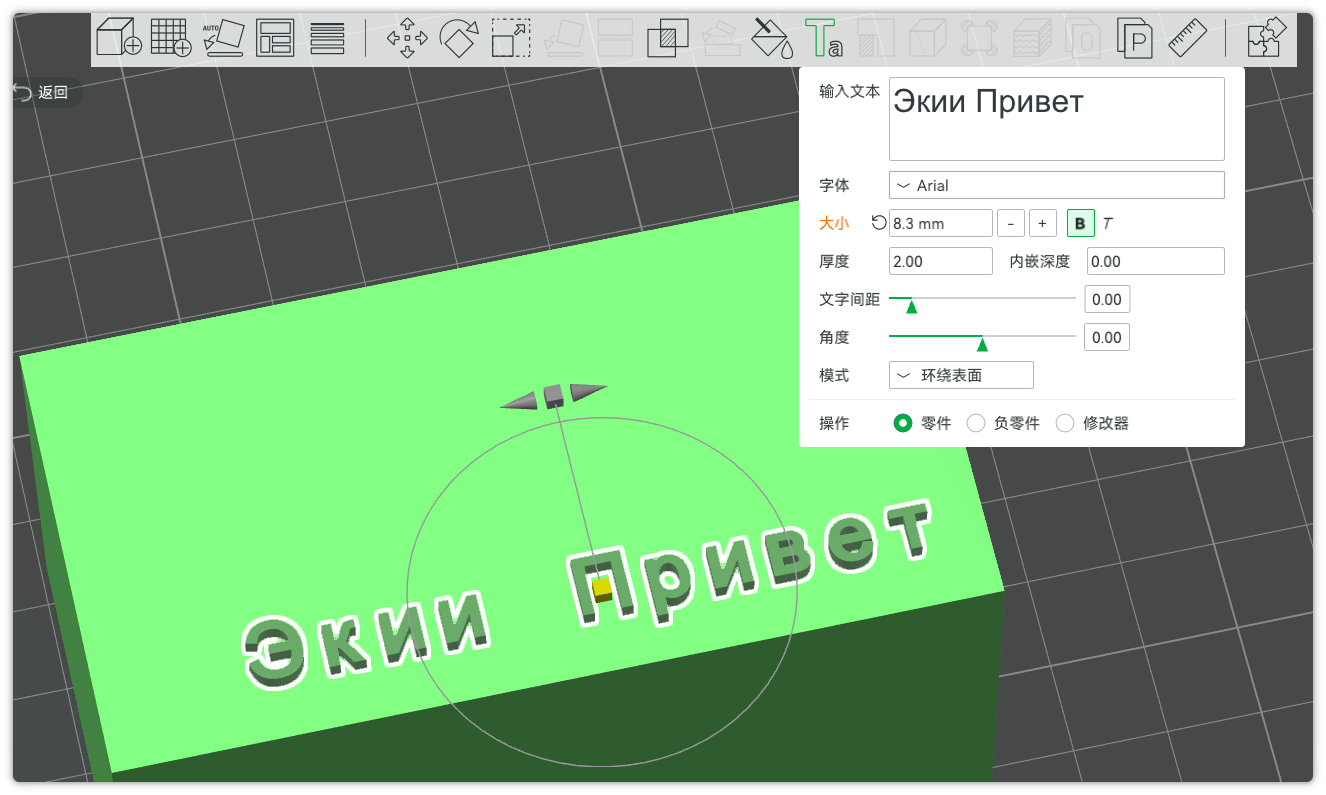Image resolution: width=1326 pixels, height=795 pixels.
Task: Toggle the green Text tool icon
Action: pos(824,39)
